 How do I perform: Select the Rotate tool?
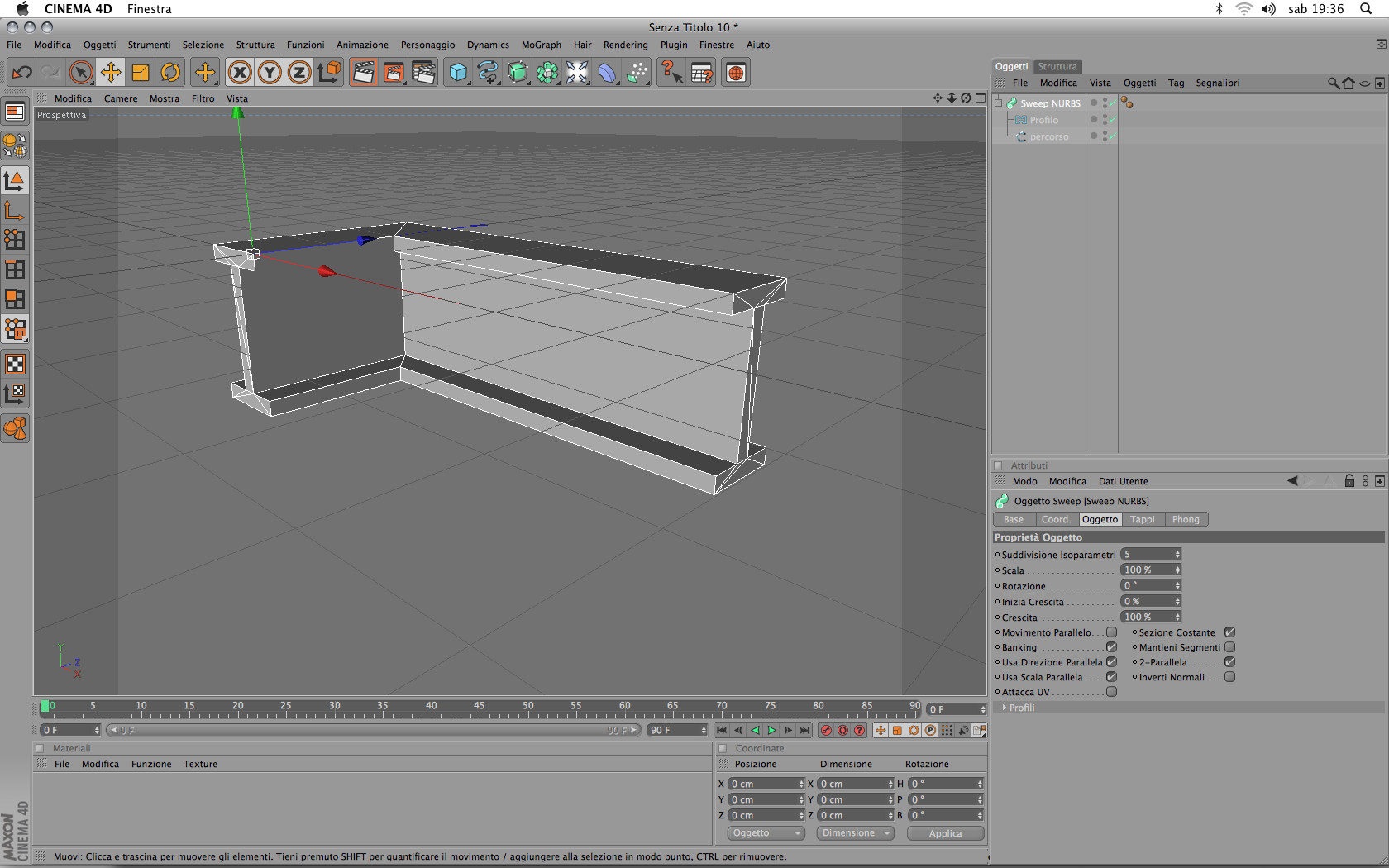pos(170,73)
